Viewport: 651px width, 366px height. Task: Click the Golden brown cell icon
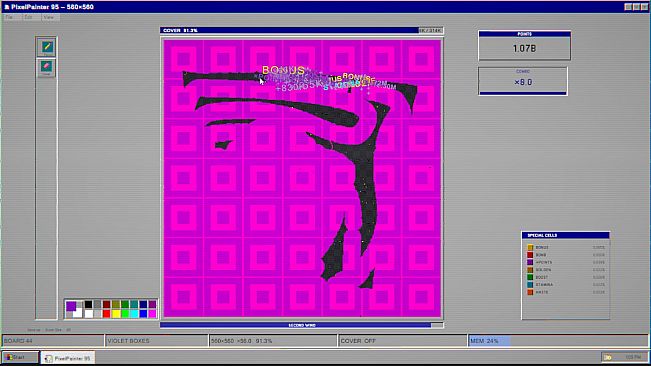point(530,270)
